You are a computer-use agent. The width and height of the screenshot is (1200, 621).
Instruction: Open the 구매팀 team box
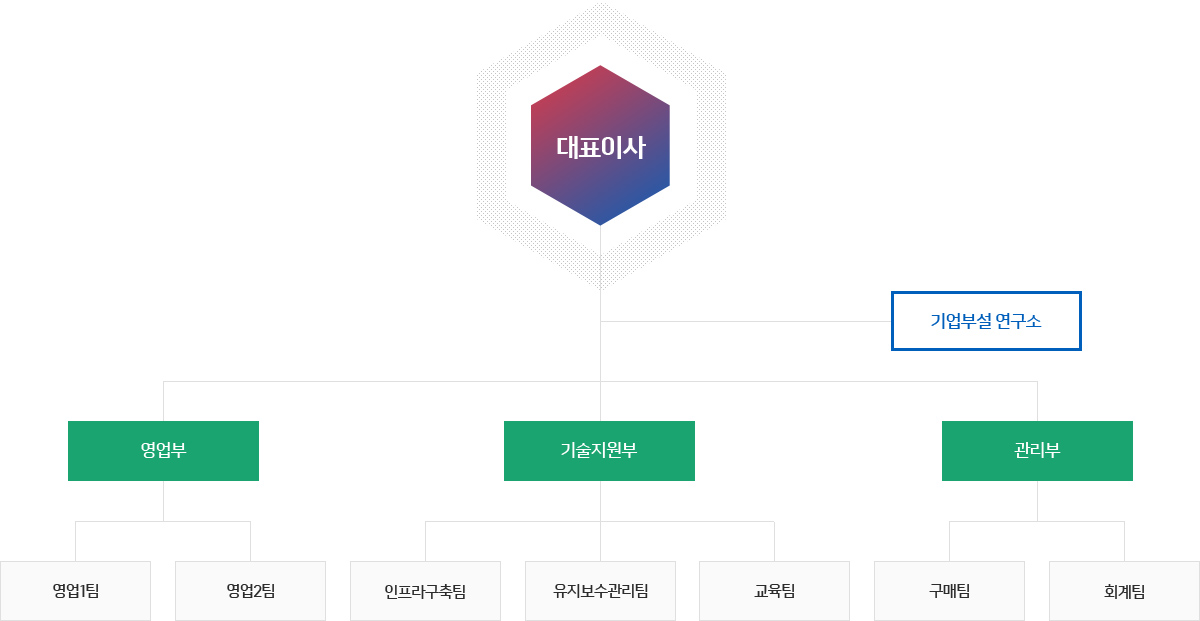pos(949,590)
